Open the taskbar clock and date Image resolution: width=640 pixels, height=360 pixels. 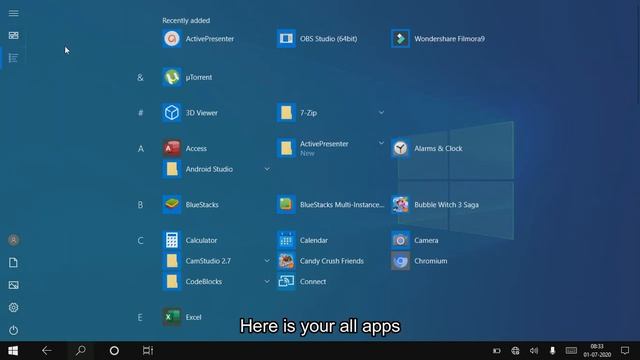(x=597, y=351)
